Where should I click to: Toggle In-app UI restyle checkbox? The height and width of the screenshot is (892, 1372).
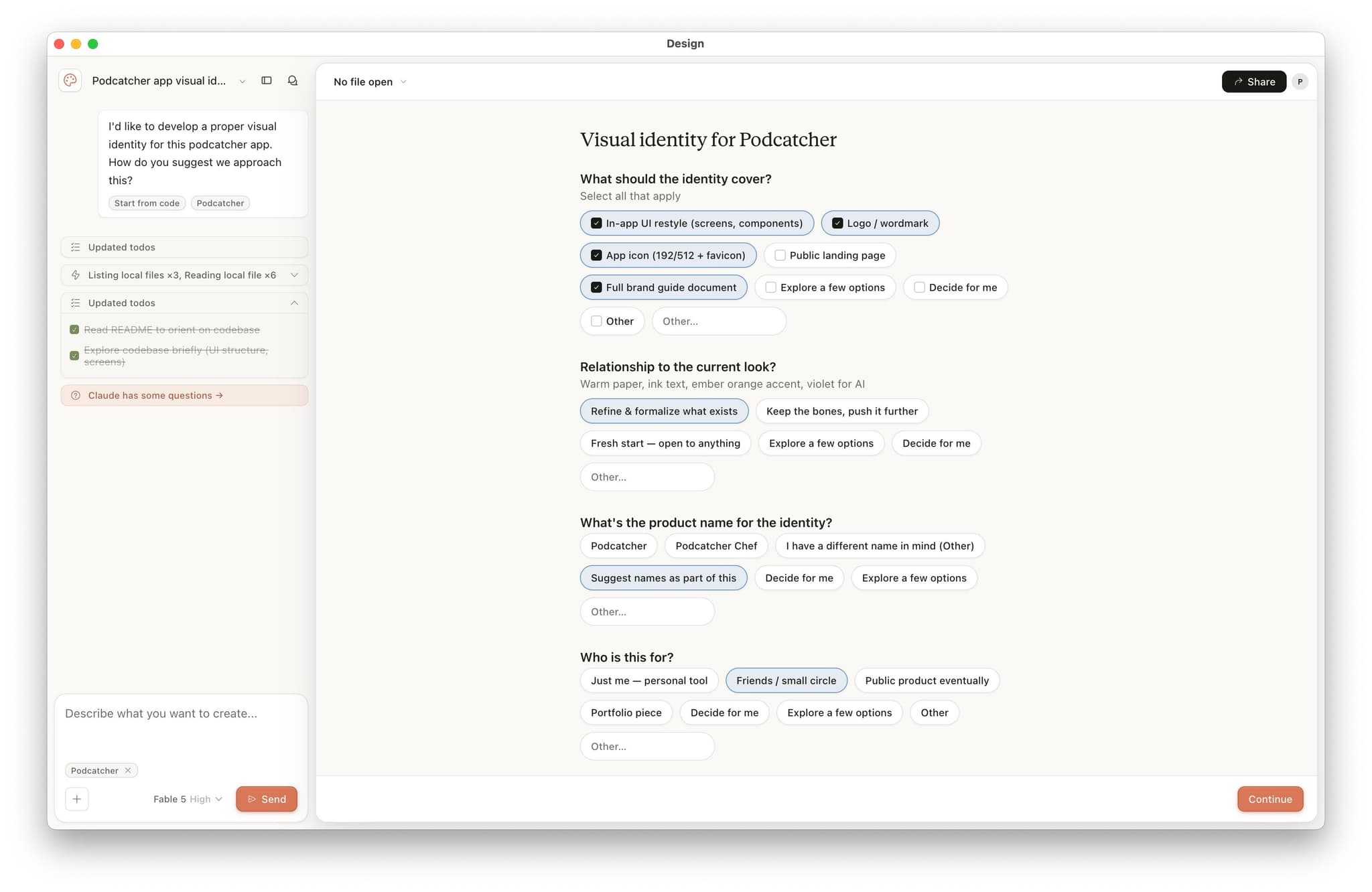pyautogui.click(x=596, y=224)
